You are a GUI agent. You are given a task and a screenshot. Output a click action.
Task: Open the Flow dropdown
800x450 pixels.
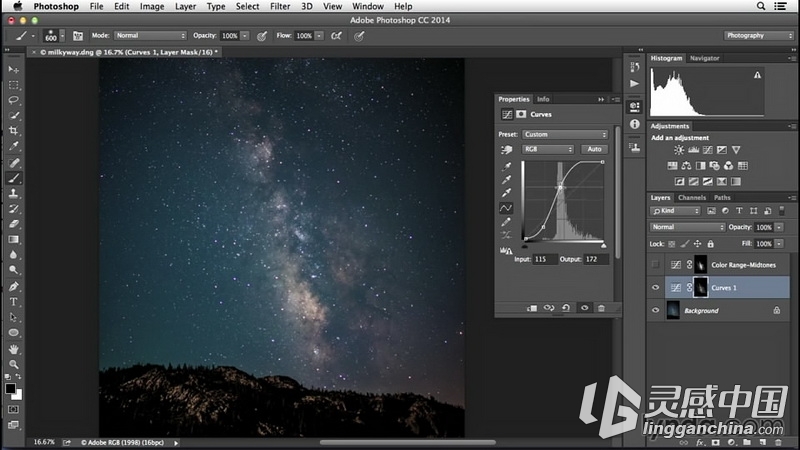[319, 36]
